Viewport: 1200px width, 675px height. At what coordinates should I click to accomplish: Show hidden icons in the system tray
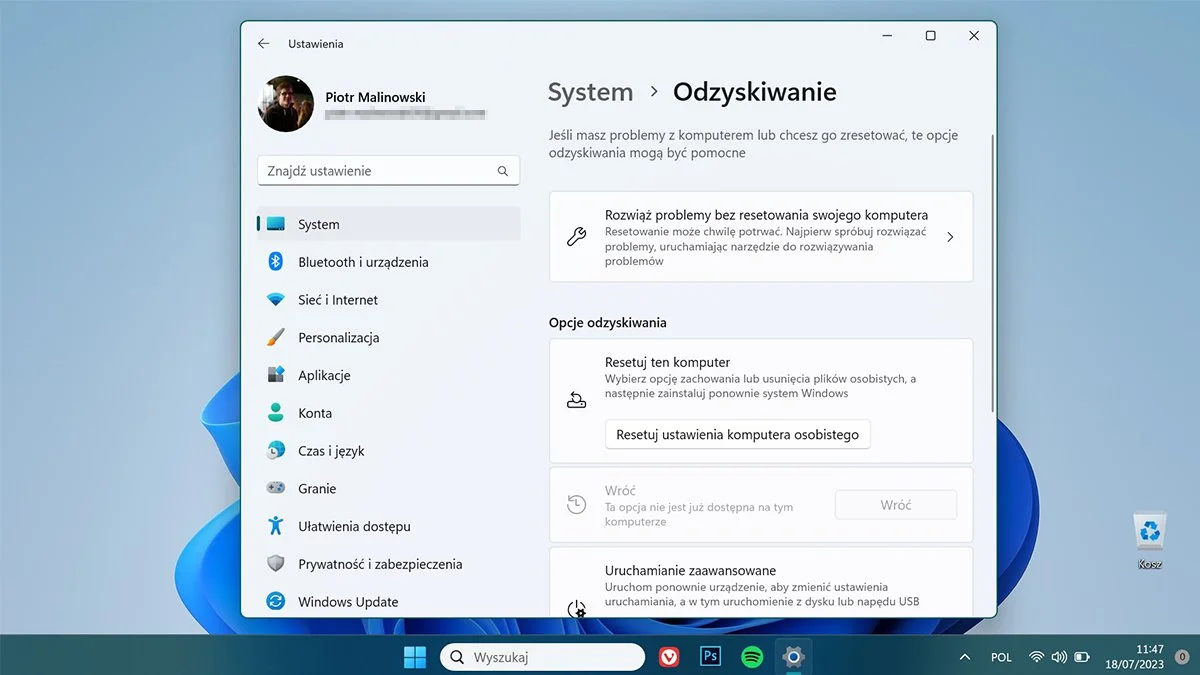tap(964, 657)
